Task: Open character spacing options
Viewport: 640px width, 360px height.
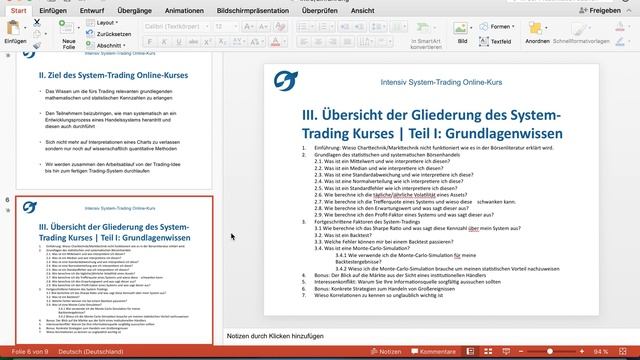Action: tap(238, 42)
